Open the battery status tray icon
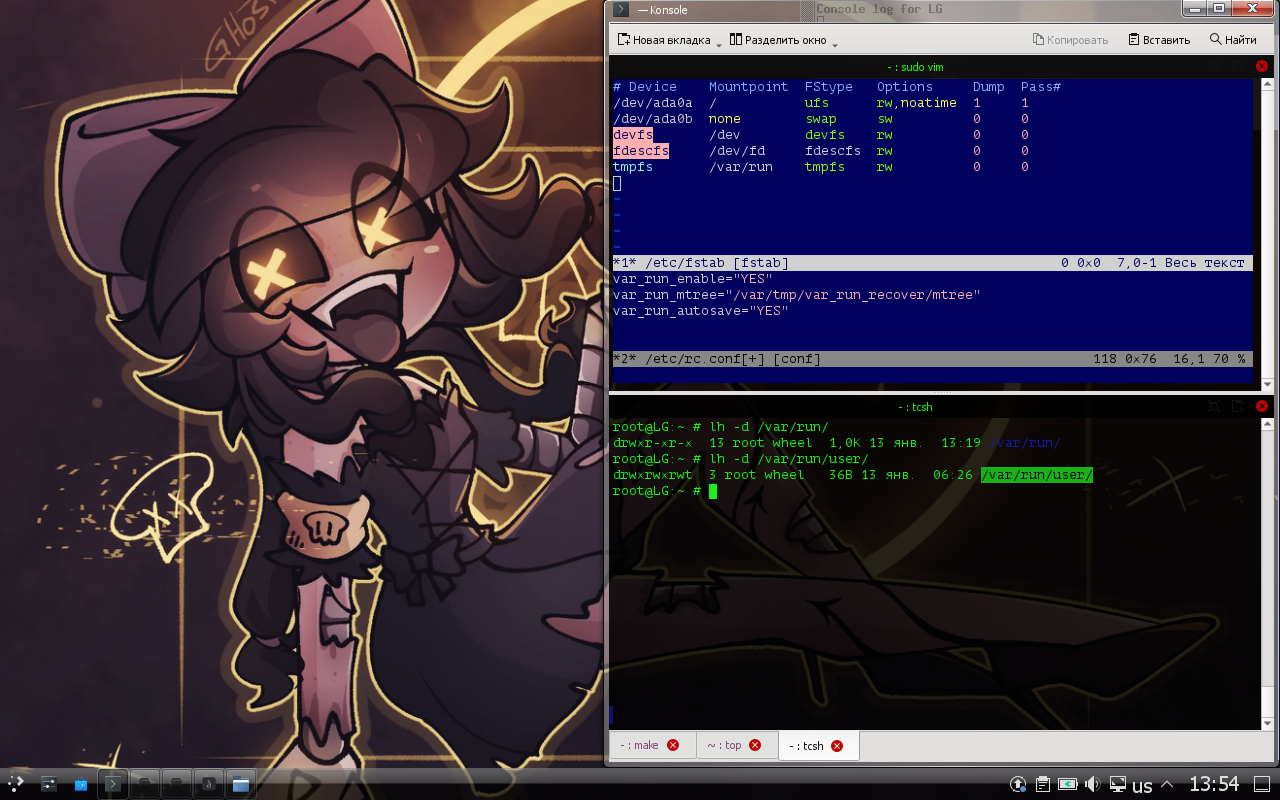1280x800 pixels. click(1068, 785)
